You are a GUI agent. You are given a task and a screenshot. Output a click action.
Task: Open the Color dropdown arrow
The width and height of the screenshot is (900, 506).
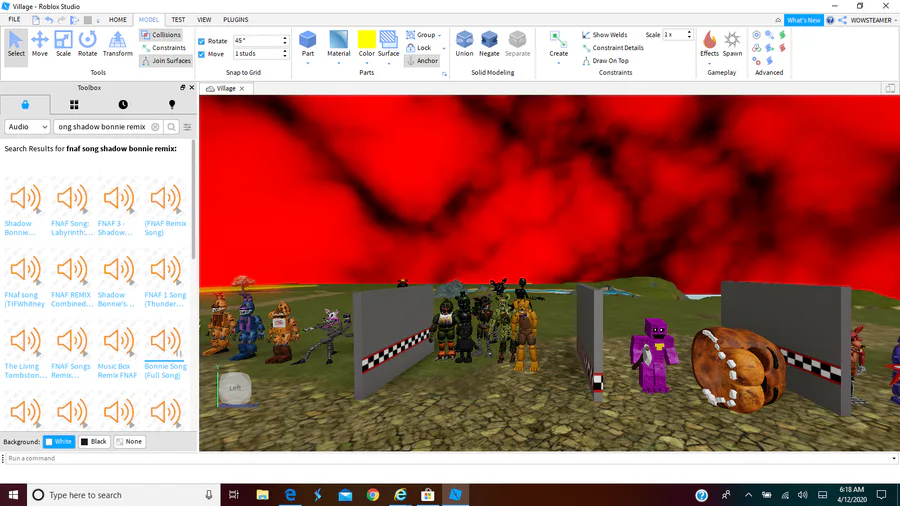(x=367, y=63)
